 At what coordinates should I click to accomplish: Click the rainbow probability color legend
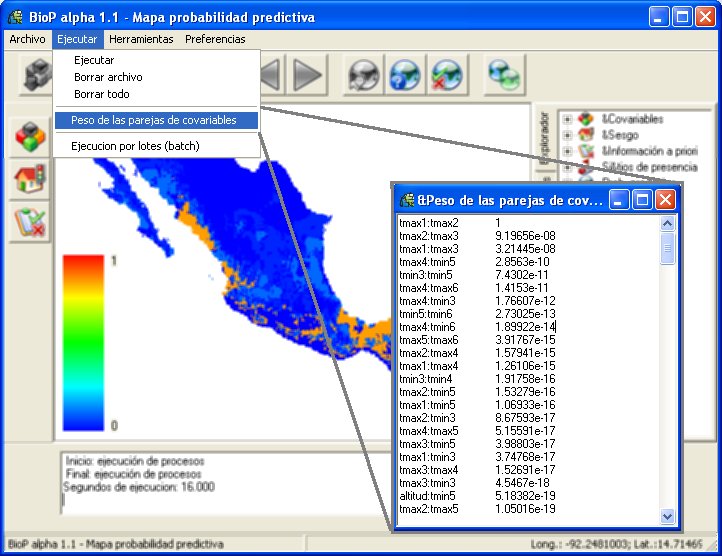[83, 343]
